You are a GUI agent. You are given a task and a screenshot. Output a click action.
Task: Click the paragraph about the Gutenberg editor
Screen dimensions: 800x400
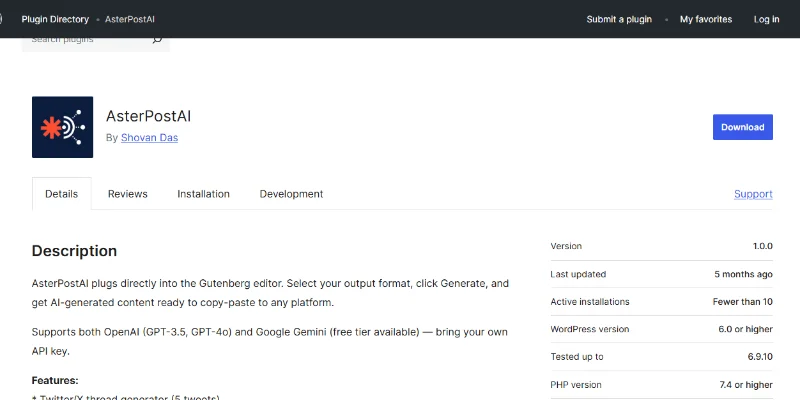pyautogui.click(x=270, y=293)
